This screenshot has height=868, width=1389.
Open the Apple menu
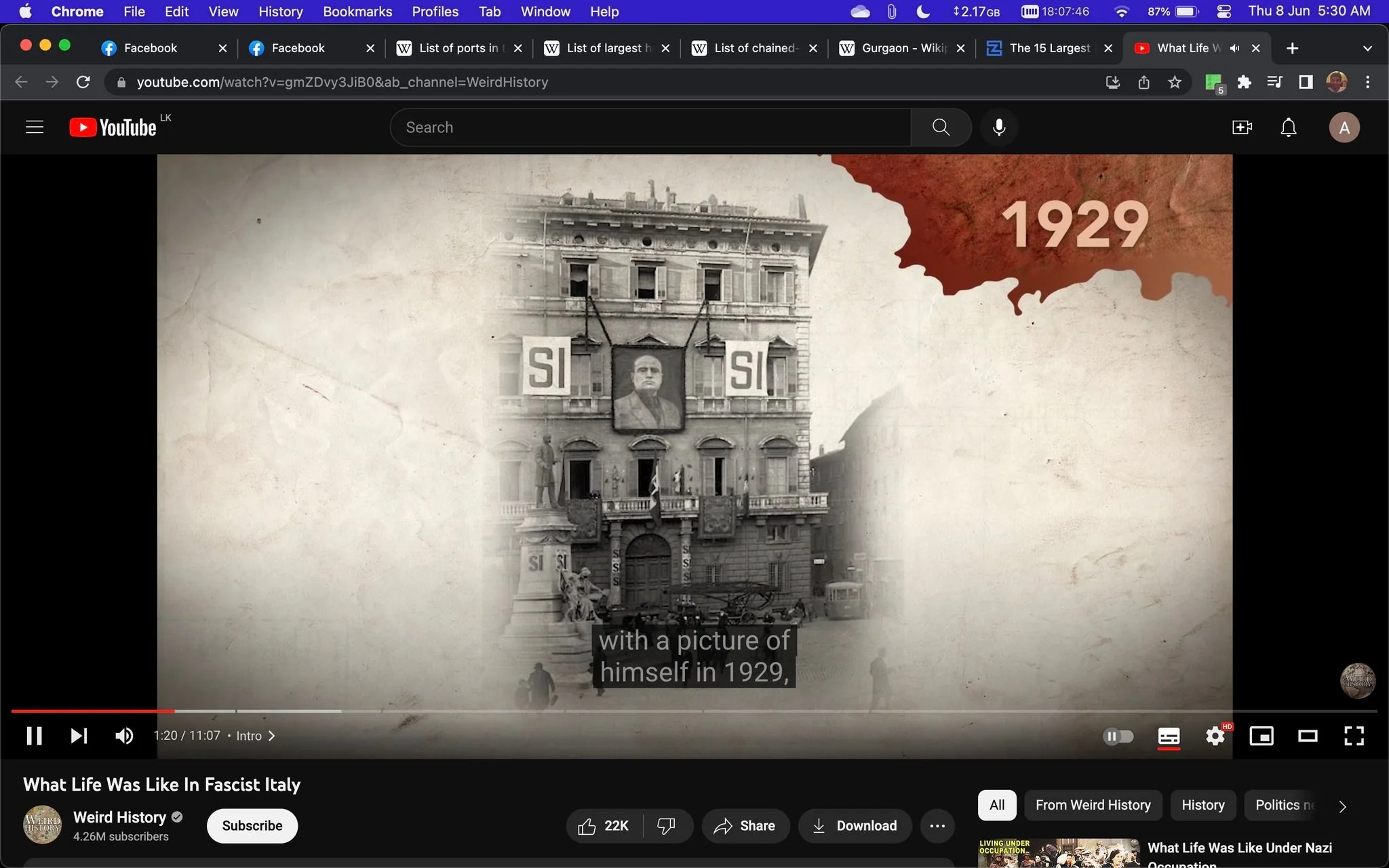pyautogui.click(x=25, y=12)
